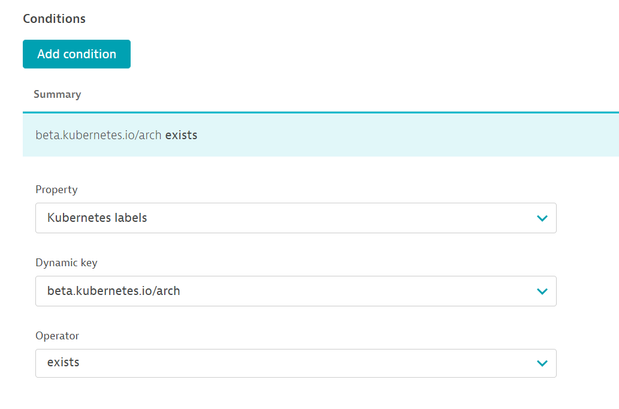Click beta.kubernetes.io/arch text in Dynamic key field

(113, 291)
